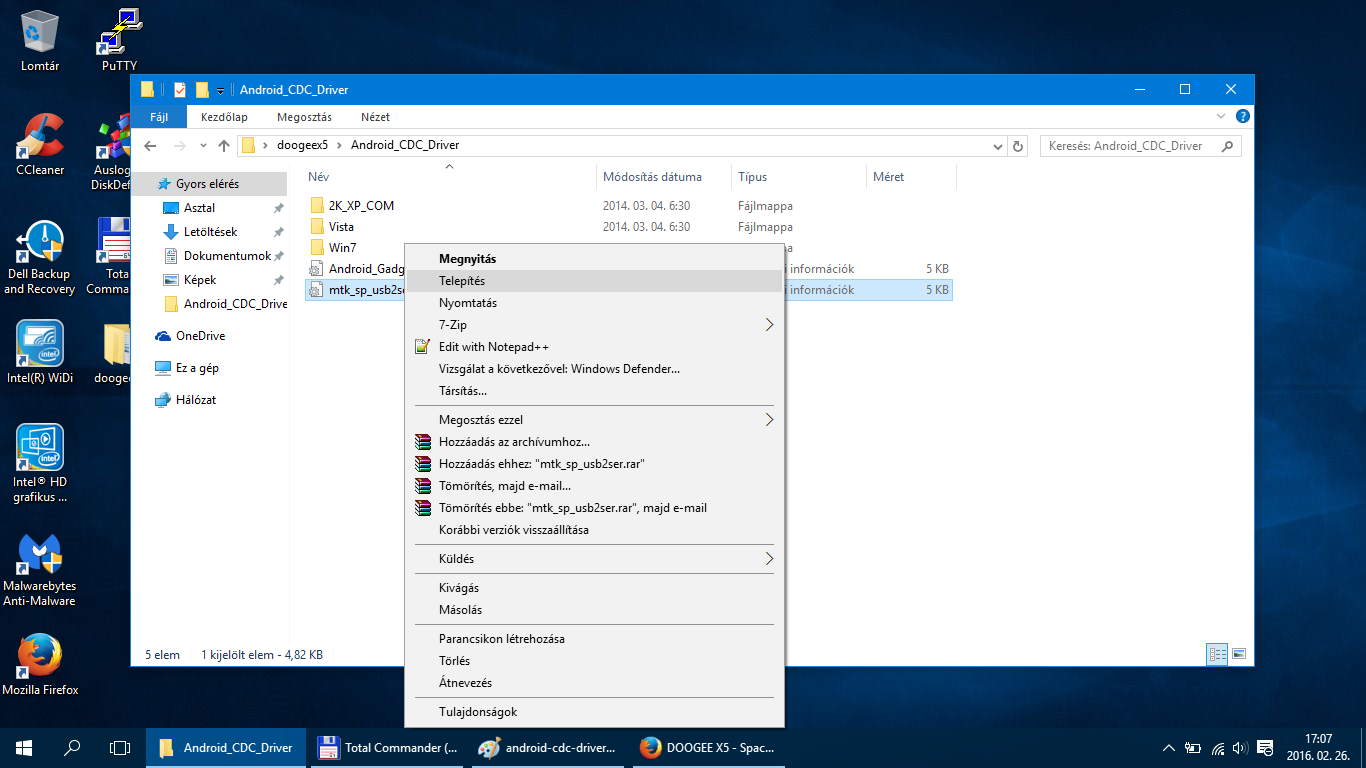Expand the 7-Zip submenu

[594, 325]
